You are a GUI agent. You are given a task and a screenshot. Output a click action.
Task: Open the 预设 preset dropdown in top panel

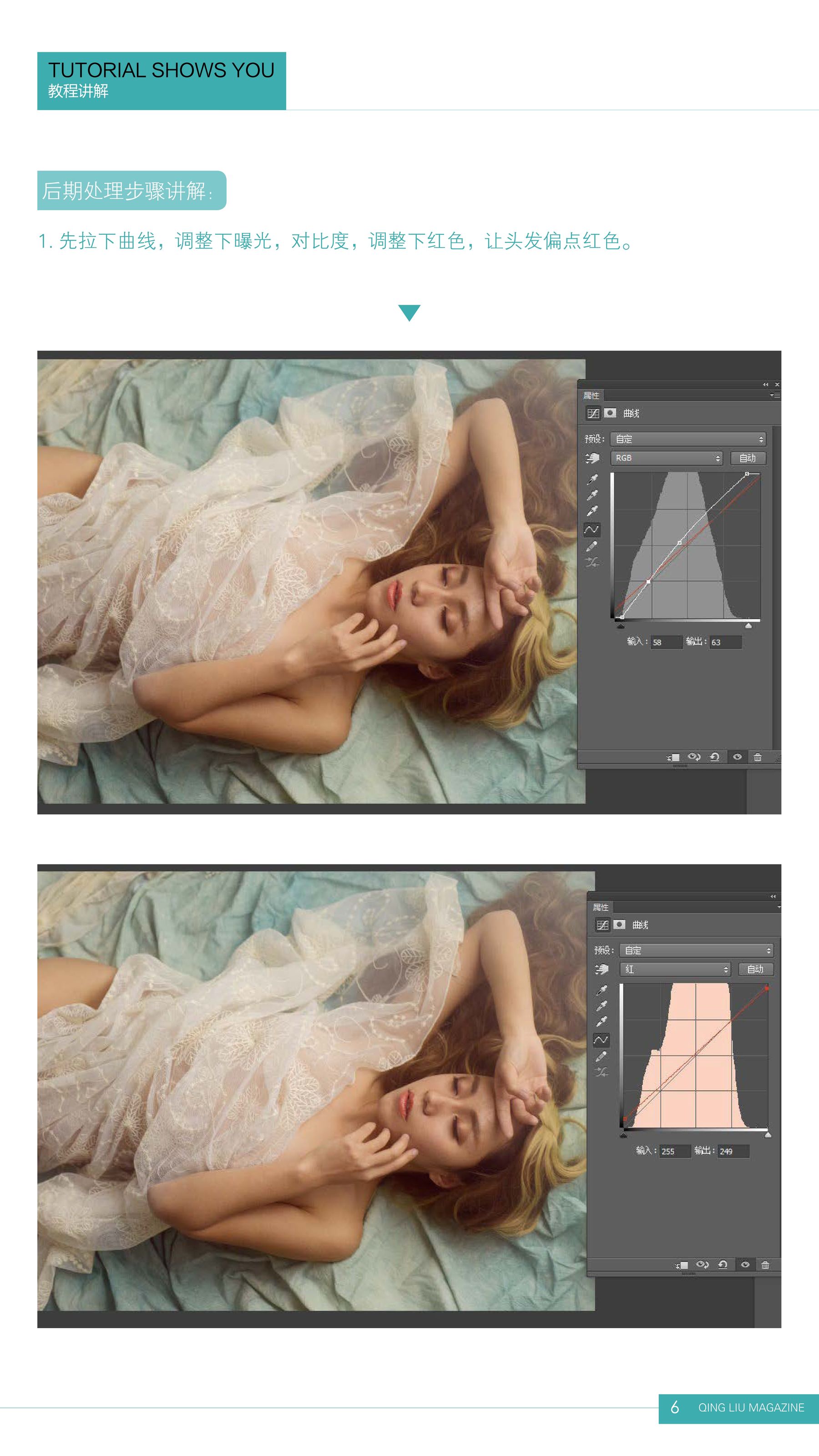click(x=688, y=439)
